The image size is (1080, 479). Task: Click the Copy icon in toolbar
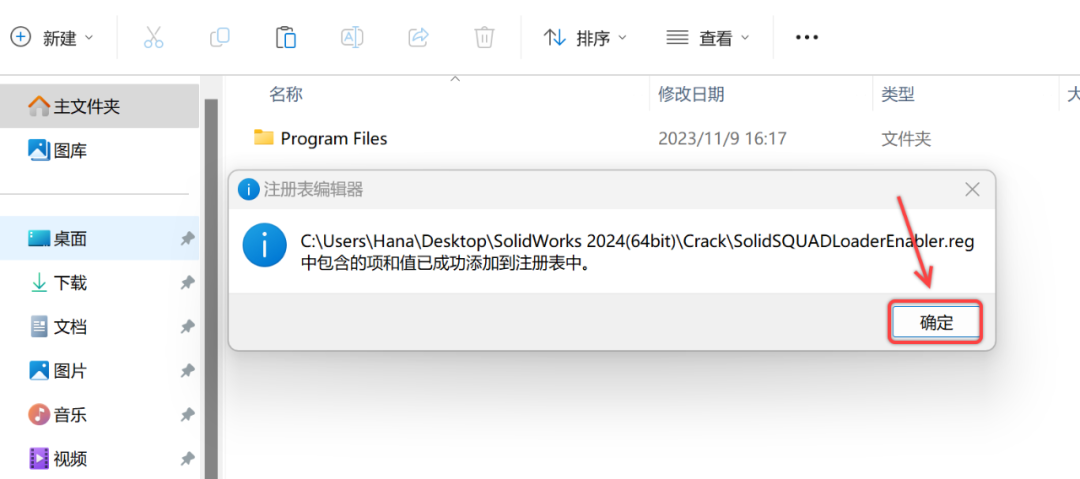click(219, 38)
